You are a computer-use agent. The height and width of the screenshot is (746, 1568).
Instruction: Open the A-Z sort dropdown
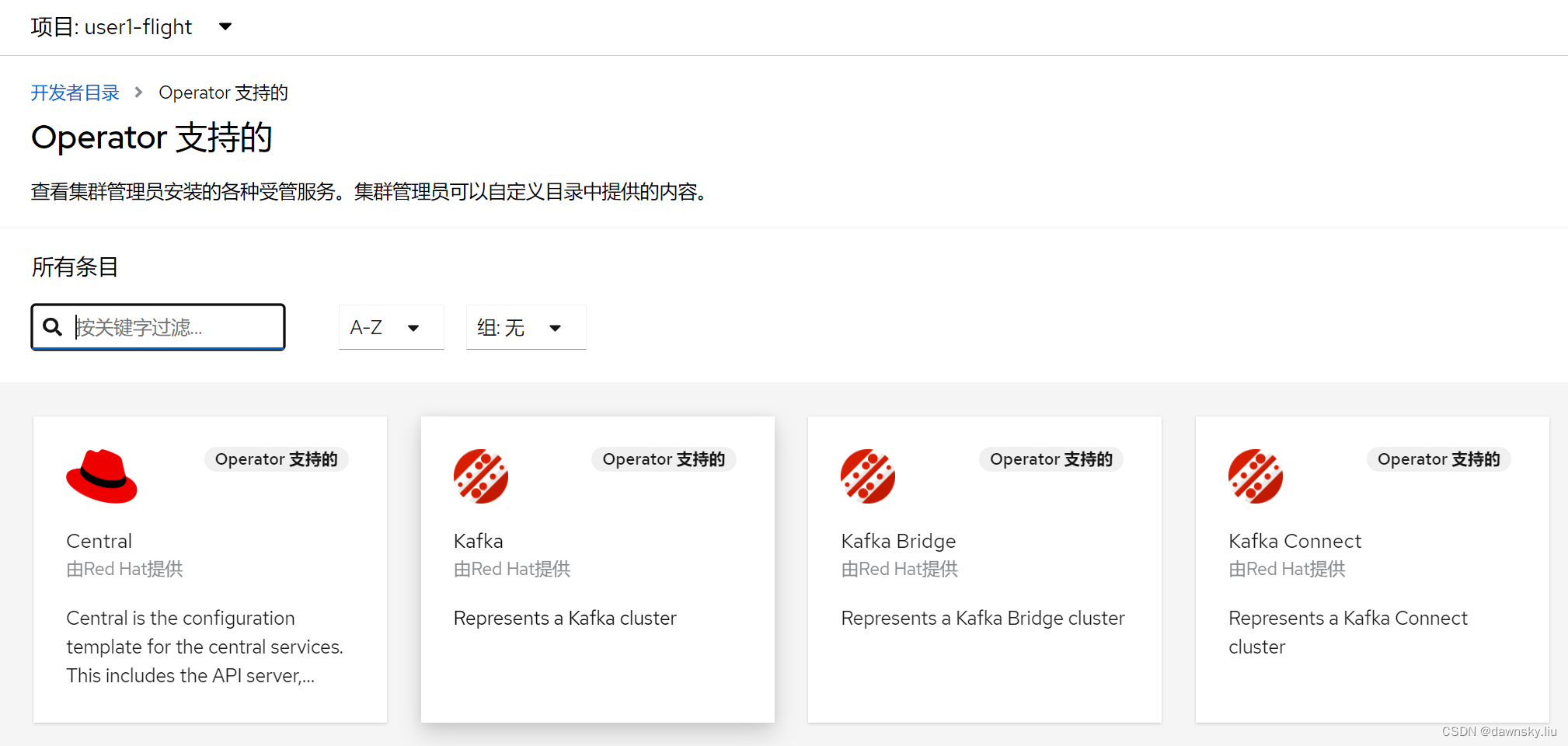point(391,327)
